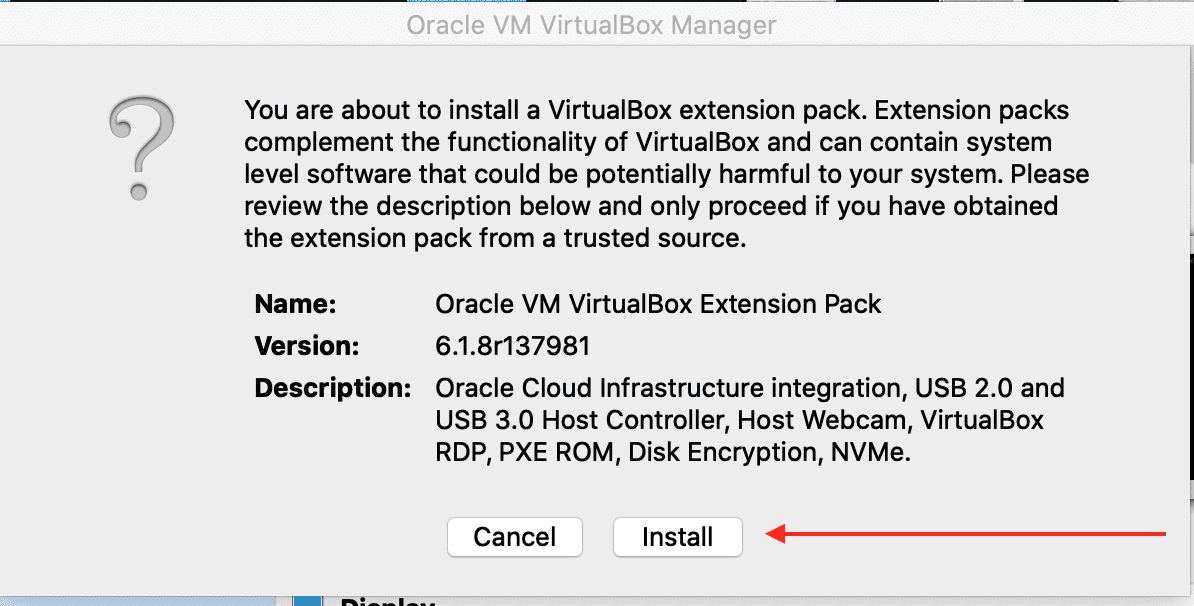Click the bold Name label
Viewport: 1194px width, 606px height.
pos(296,304)
